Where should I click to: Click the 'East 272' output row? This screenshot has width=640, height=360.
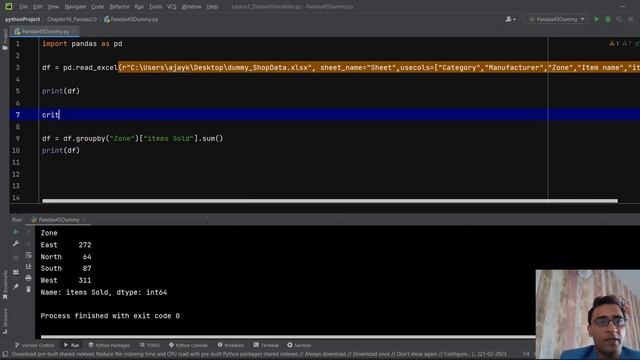pyautogui.click(x=66, y=245)
